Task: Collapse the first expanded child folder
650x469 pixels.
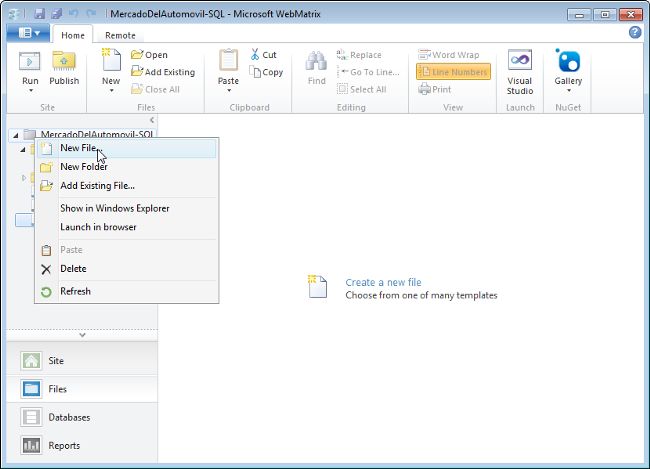Action: click(23, 149)
